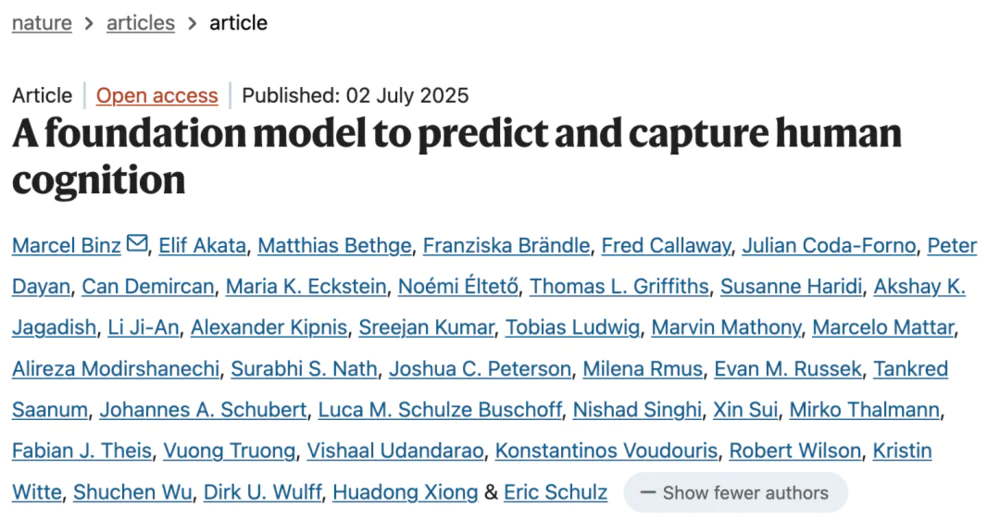
Task: Open the articles breadcrumb link
Action: pos(140,23)
